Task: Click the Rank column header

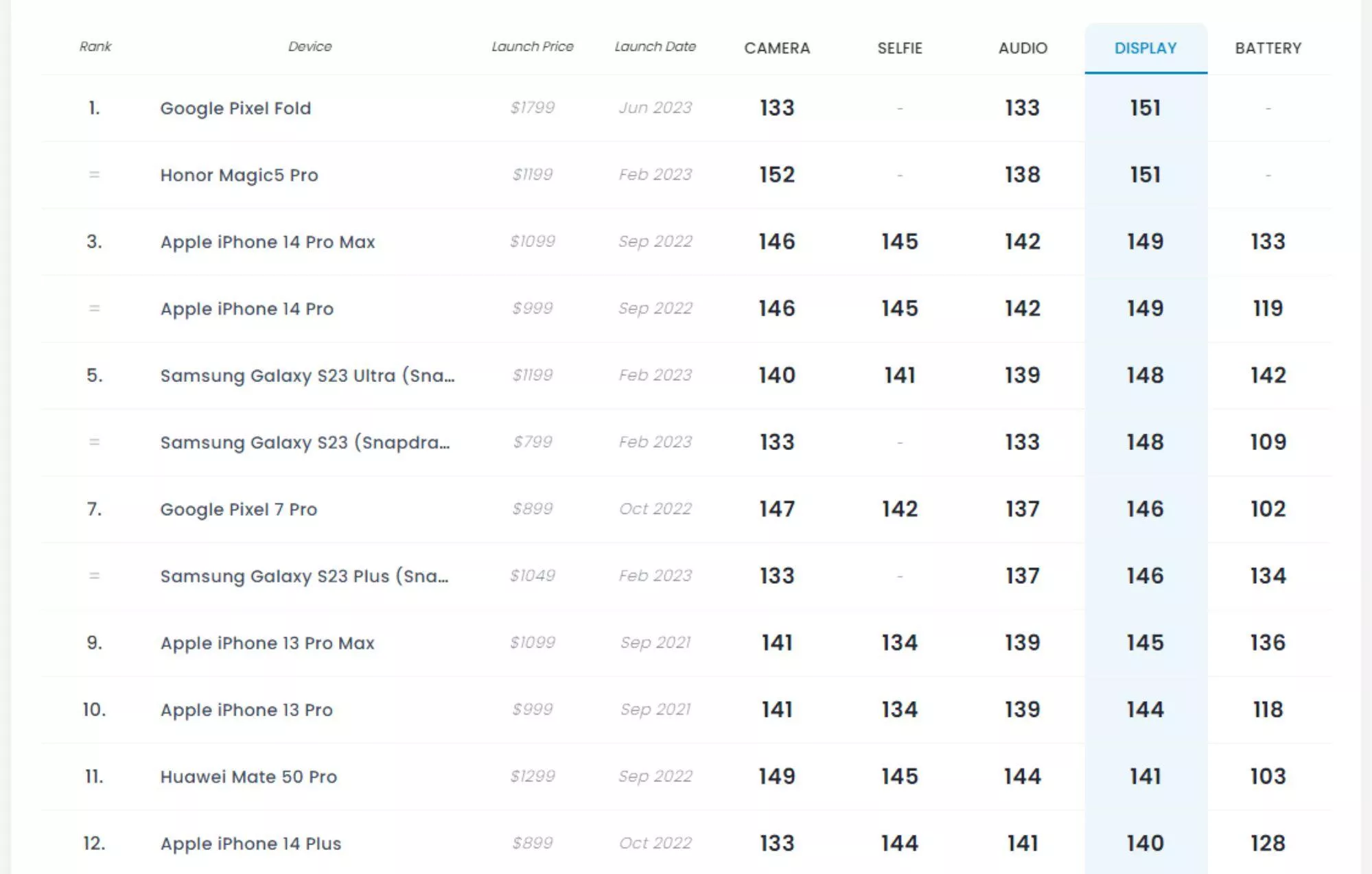Action: point(95,47)
